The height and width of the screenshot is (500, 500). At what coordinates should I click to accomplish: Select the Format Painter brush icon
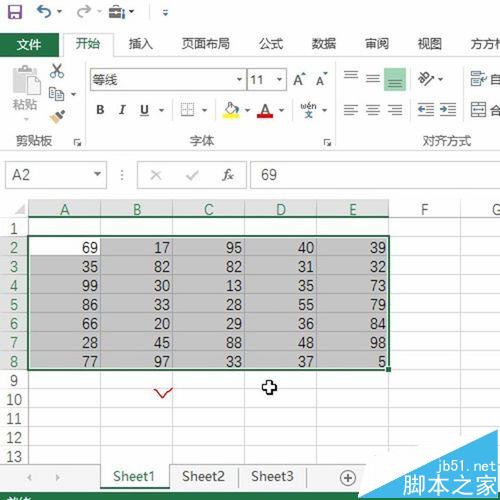click(x=57, y=117)
